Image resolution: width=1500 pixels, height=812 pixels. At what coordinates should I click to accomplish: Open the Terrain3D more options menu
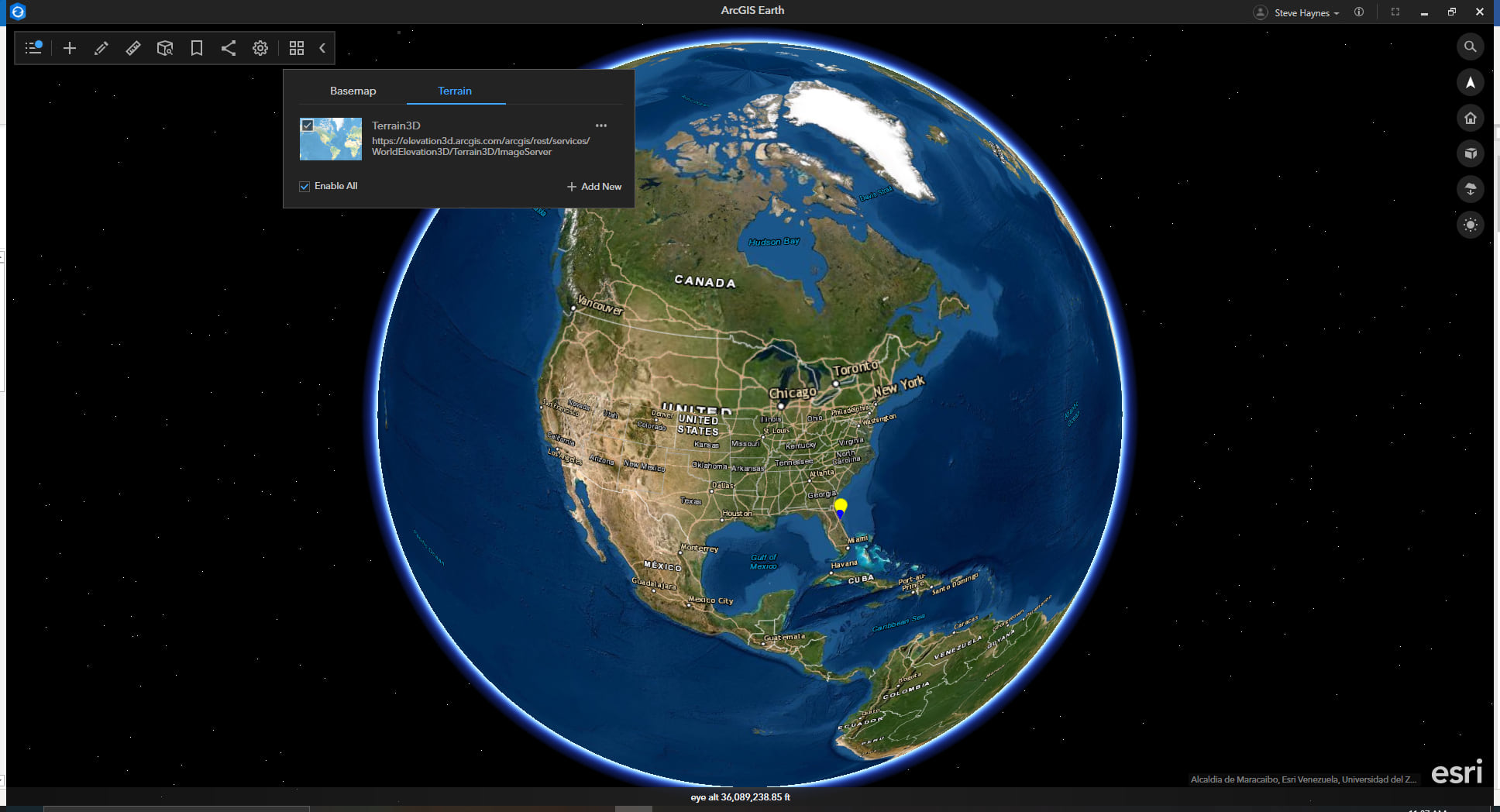[601, 126]
